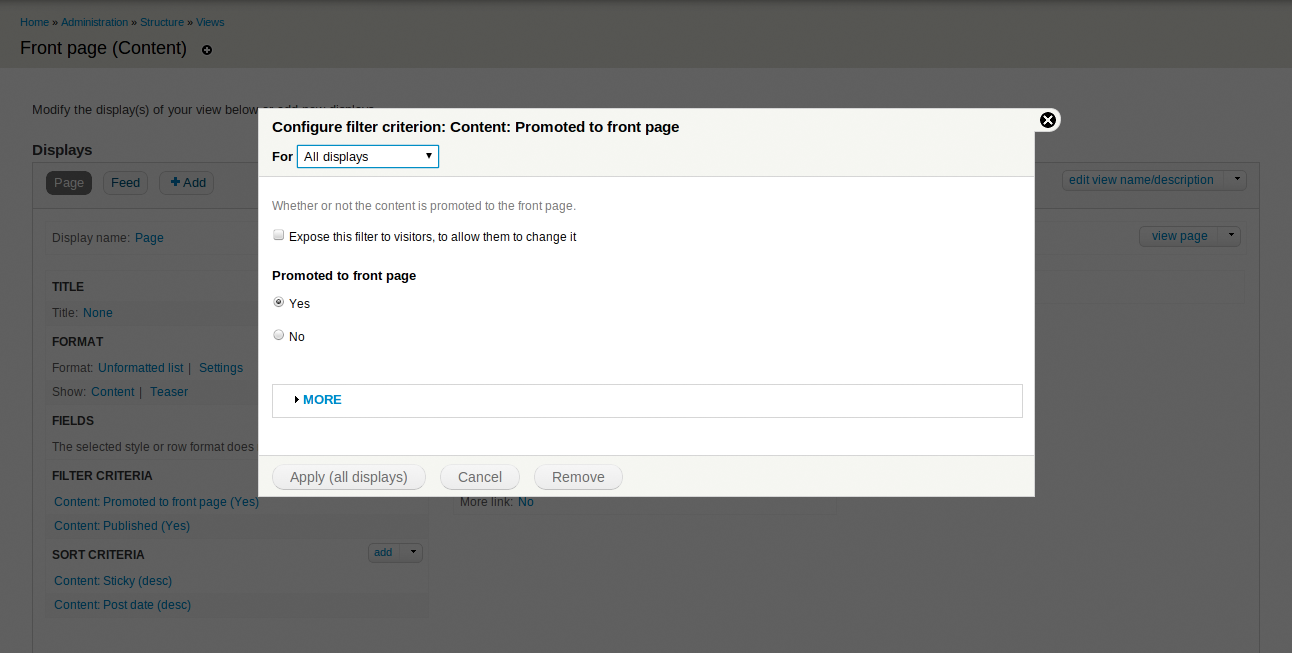The height and width of the screenshot is (653, 1292).
Task: Open the arrow next to view page
Action: tap(1230, 236)
